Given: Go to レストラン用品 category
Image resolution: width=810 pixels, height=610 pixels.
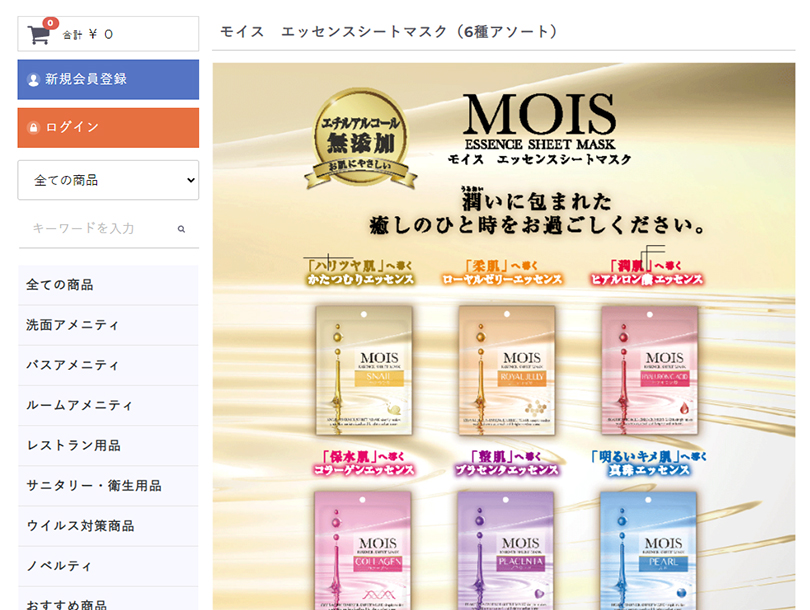Looking at the screenshot, I should [108, 446].
